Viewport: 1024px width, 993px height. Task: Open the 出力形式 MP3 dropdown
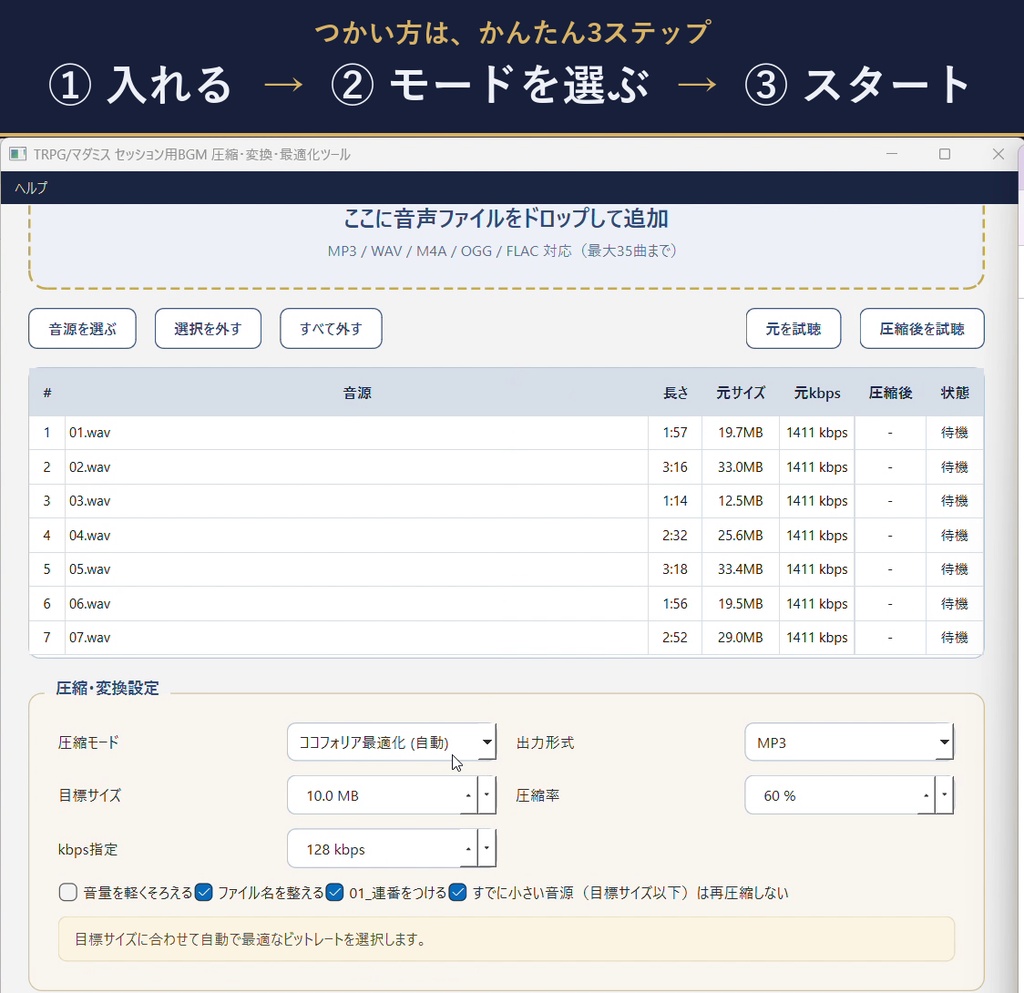[849, 742]
